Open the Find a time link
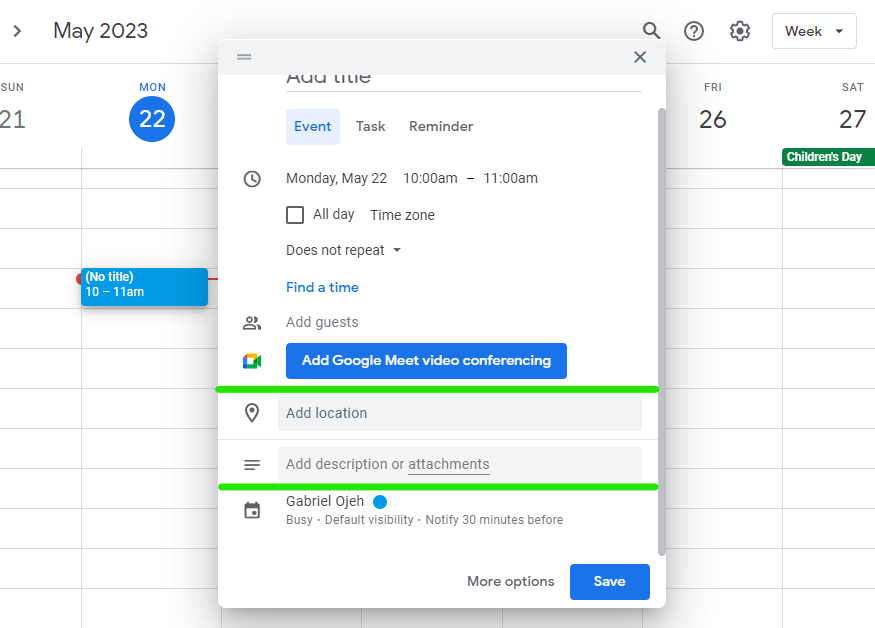Viewport: 875px width, 628px height. [322, 287]
